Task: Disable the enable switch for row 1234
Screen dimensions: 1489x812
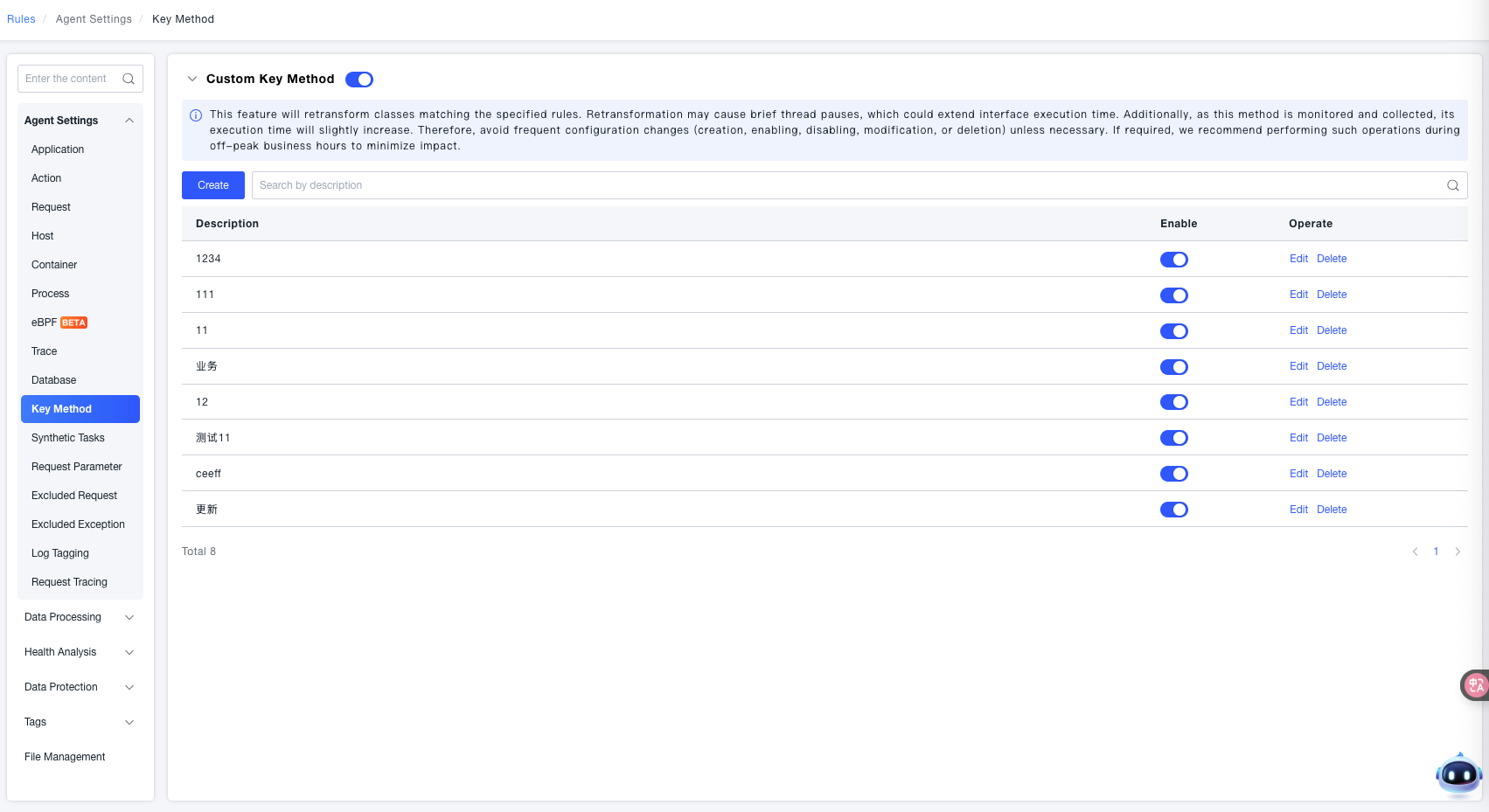Action: tap(1173, 260)
